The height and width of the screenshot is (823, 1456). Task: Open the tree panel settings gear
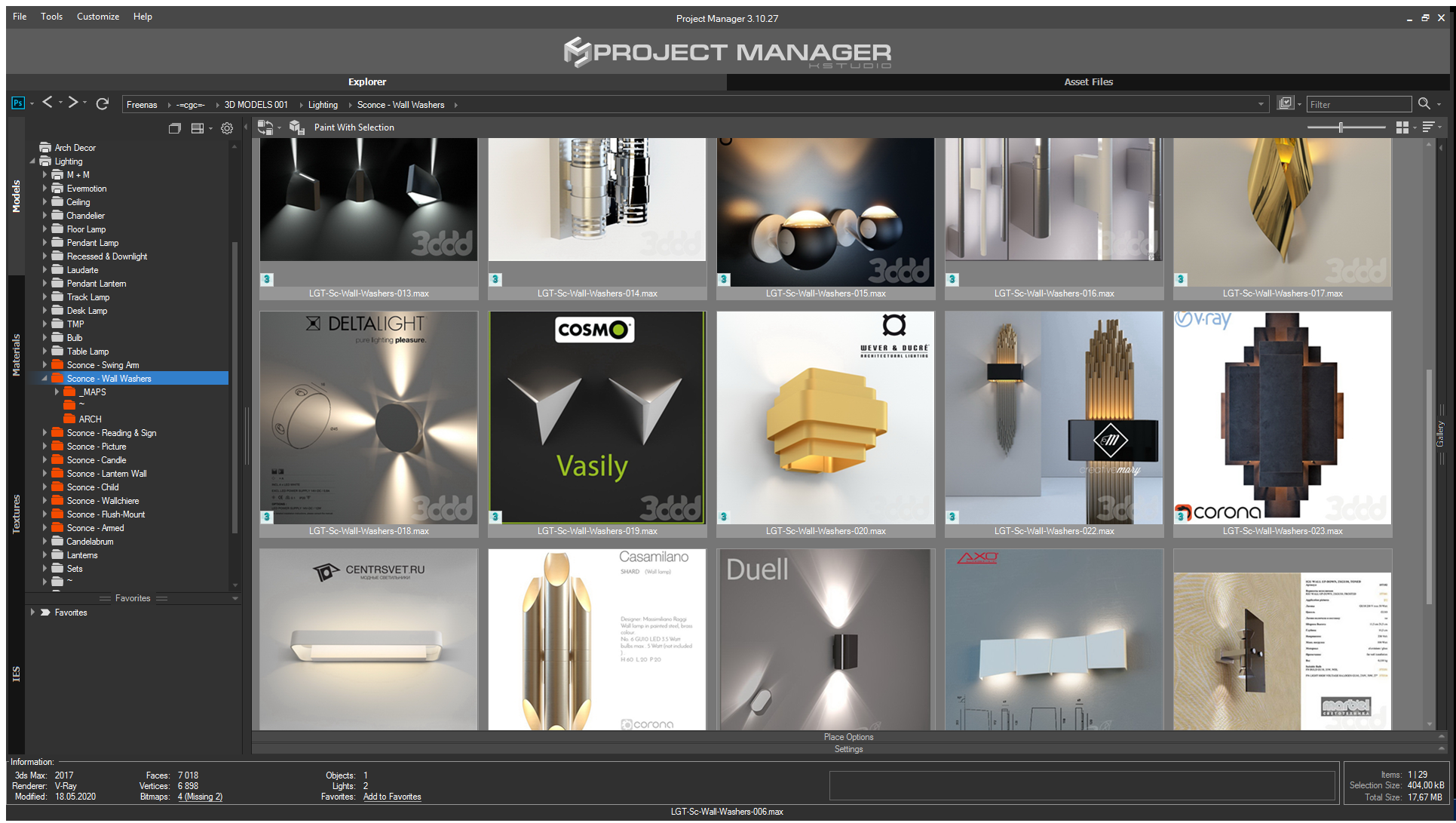tap(227, 128)
